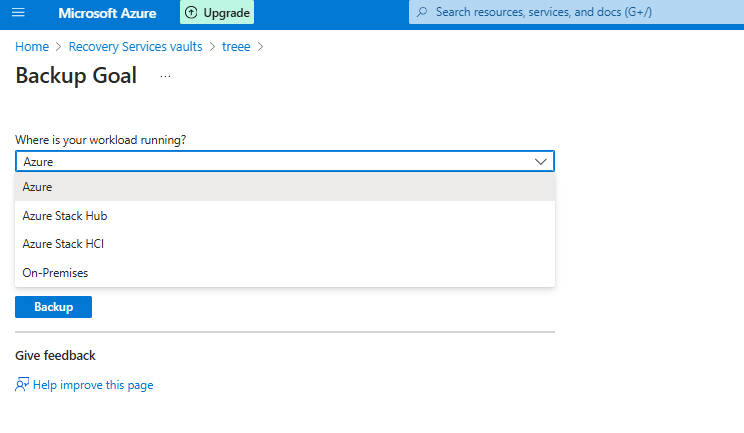The height and width of the screenshot is (433, 744).
Task: Choose Azure Stack Hub option
Action: 65,216
